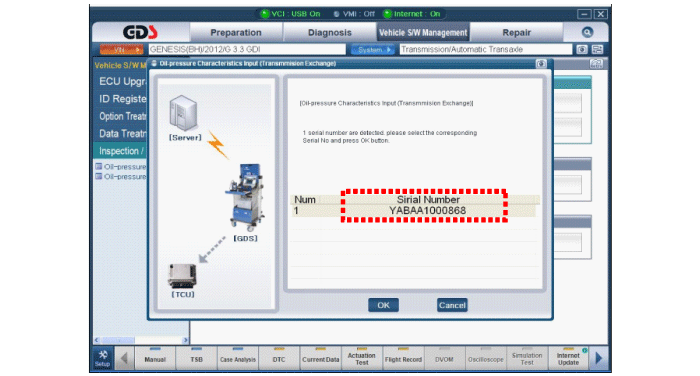Screen dimensions: 700x376
Task: Click the dialog title bar camera icon
Action: click(x=541, y=64)
